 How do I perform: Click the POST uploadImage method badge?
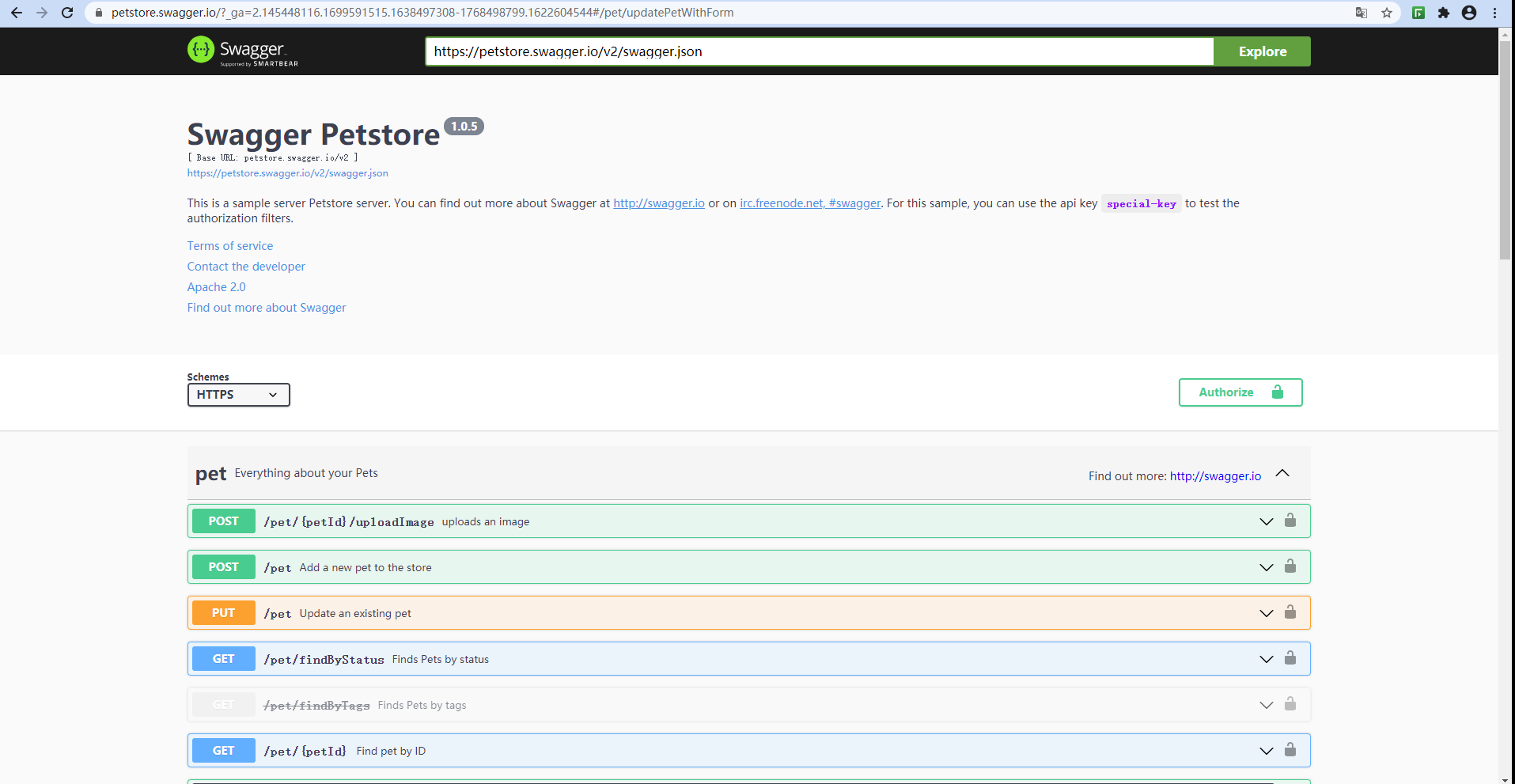[224, 521]
